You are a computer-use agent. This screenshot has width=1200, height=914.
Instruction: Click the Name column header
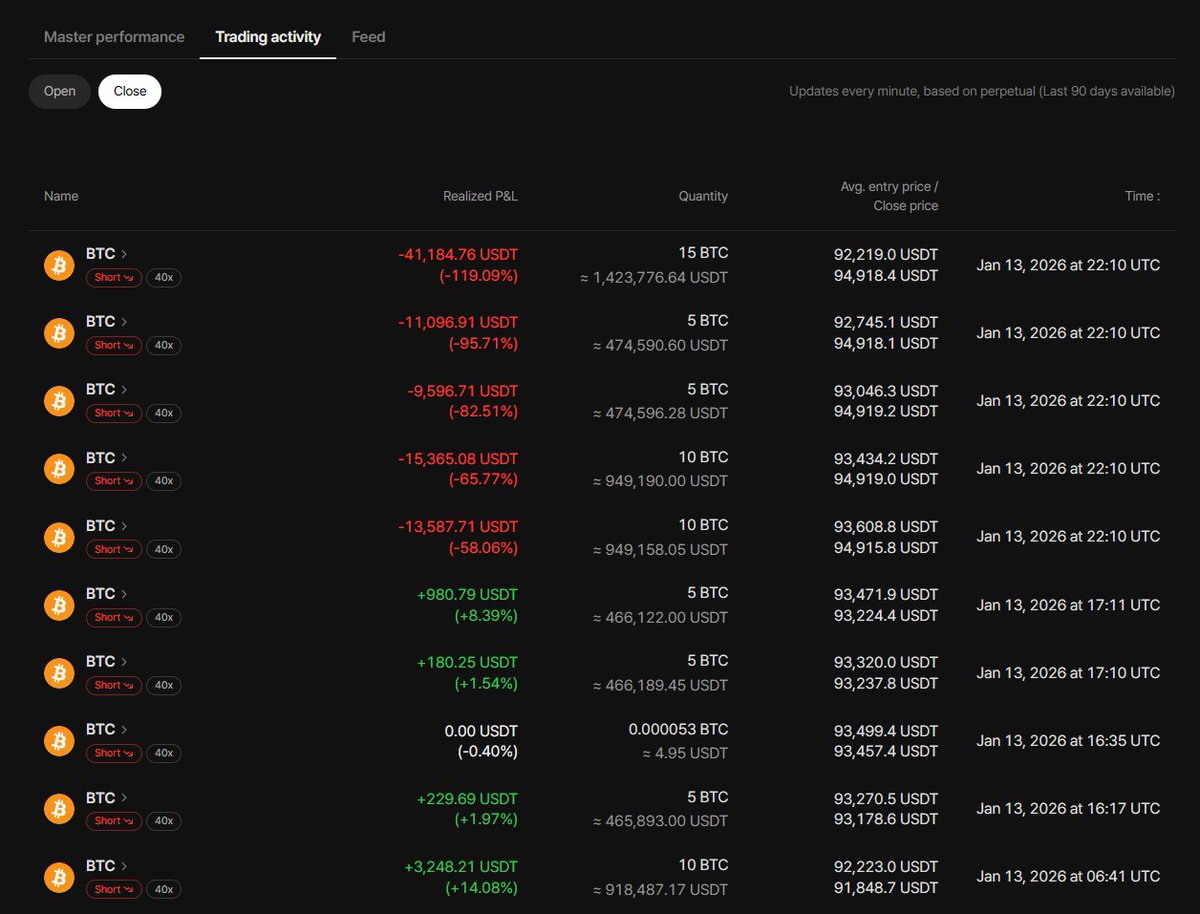coord(61,196)
